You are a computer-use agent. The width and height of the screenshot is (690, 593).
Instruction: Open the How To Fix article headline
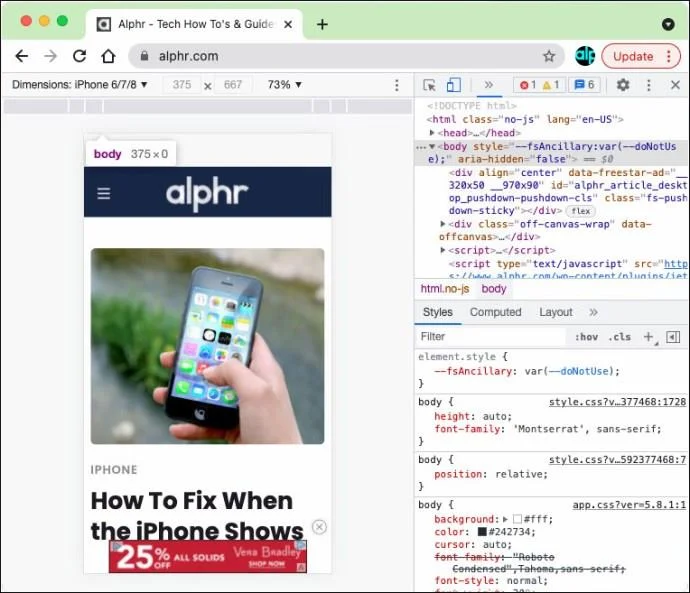tap(197, 516)
